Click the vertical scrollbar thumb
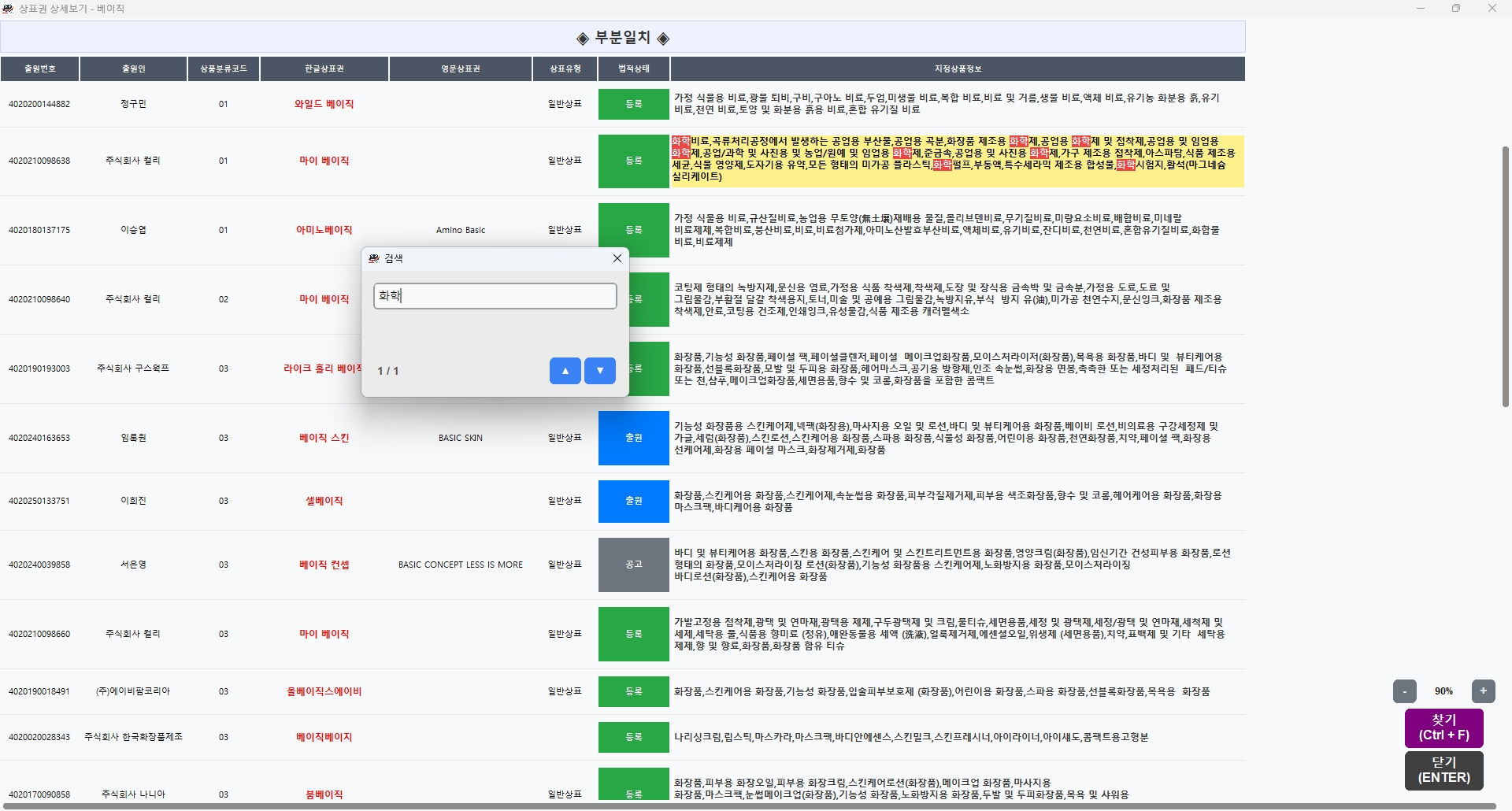The height and width of the screenshot is (811, 1512). point(1506,276)
